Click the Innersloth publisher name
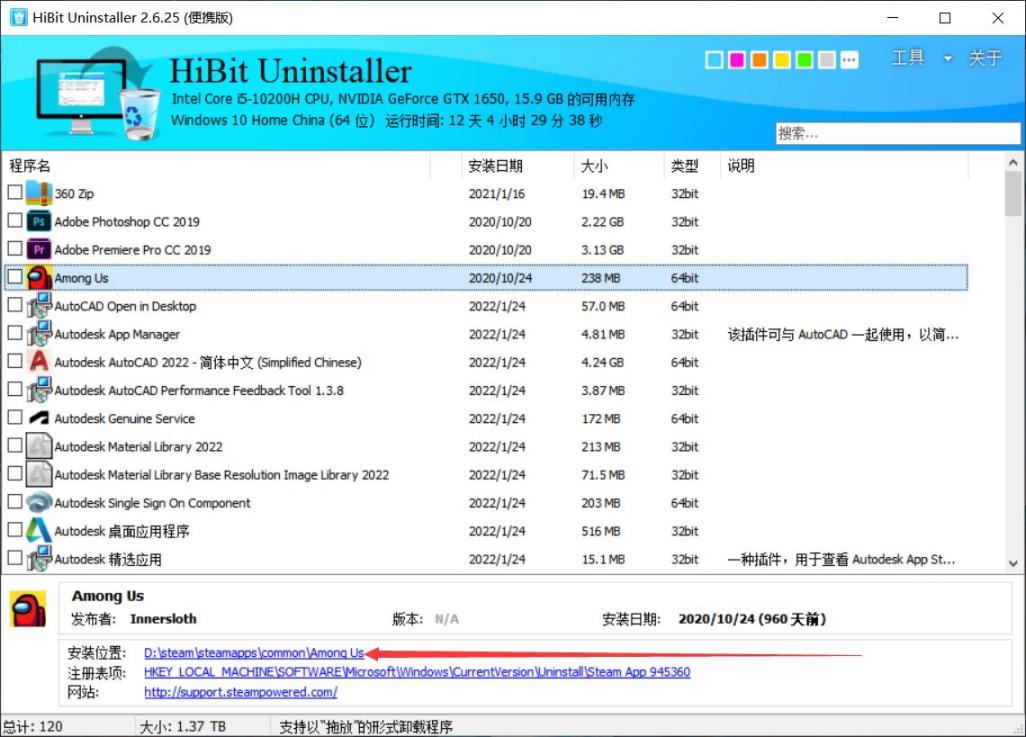The height and width of the screenshot is (737, 1026). [x=163, y=619]
